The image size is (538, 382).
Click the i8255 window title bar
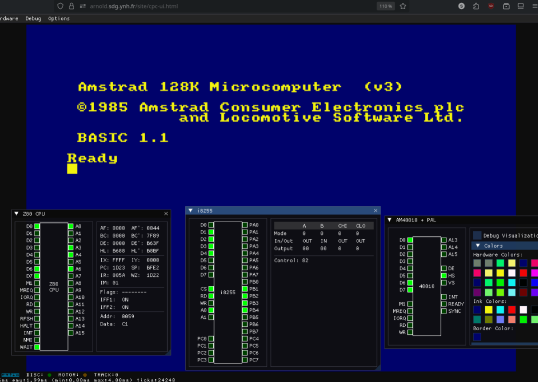click(283, 210)
